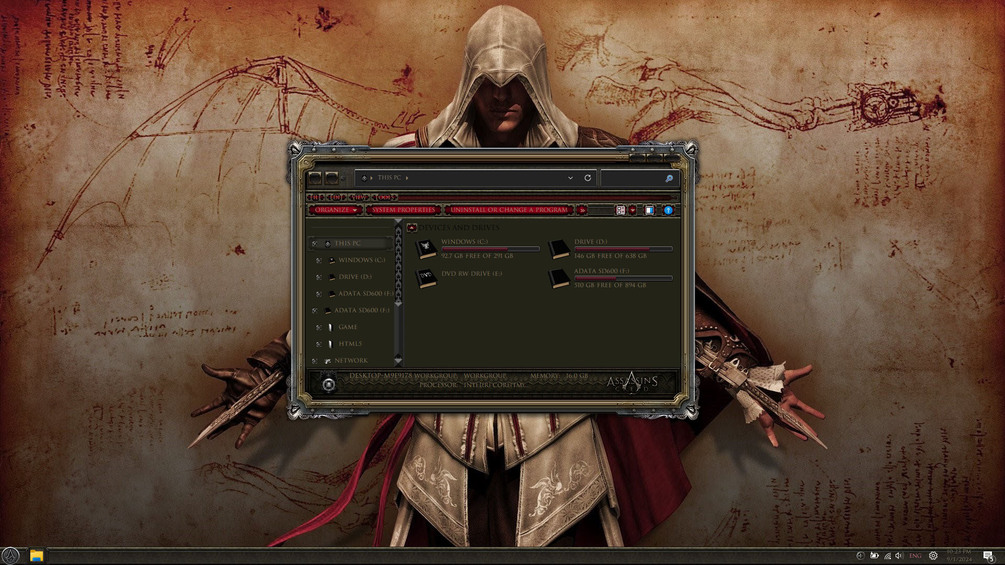Click the '146 GB free of 638 GB' text
This screenshot has height=565, width=1005.
pos(610,256)
